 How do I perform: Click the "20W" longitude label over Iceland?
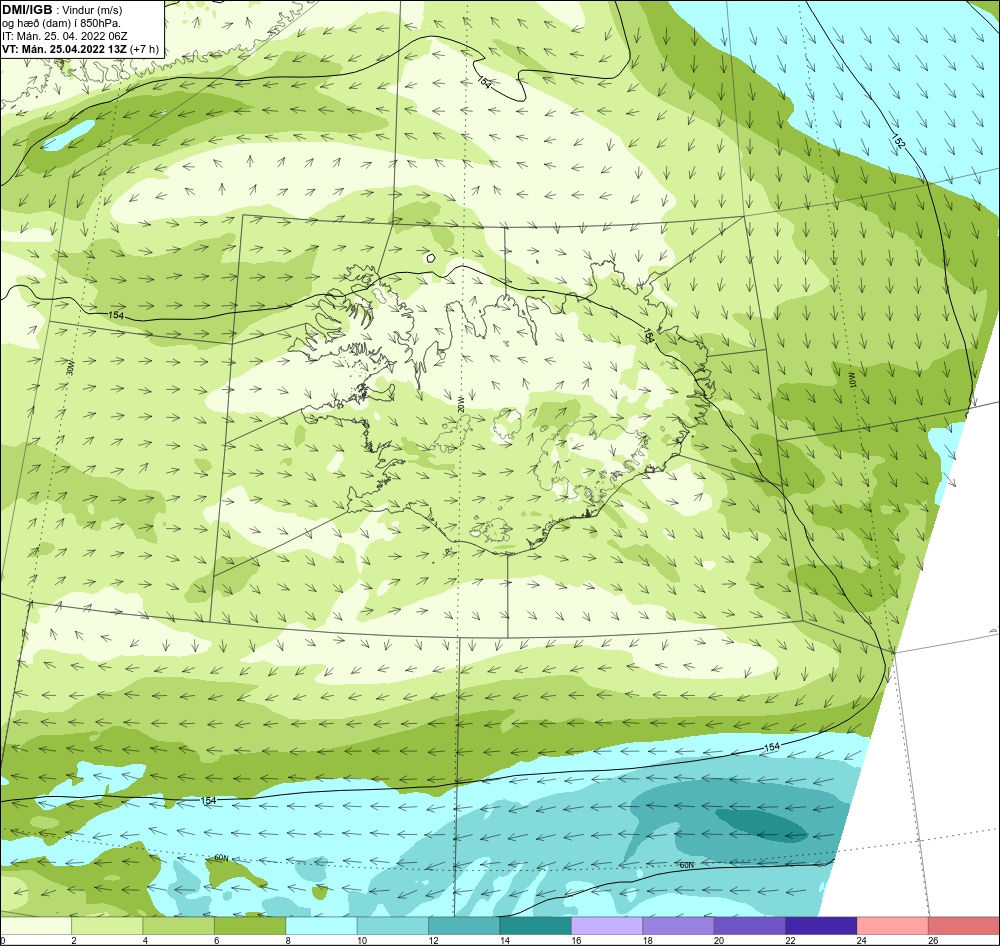coord(461,403)
